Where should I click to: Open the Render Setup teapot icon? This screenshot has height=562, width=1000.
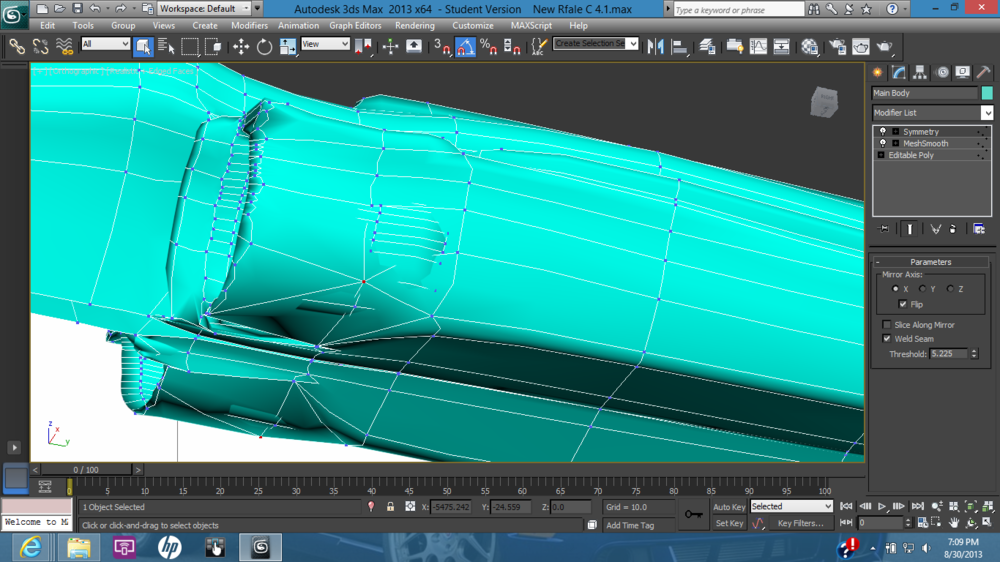click(835, 46)
